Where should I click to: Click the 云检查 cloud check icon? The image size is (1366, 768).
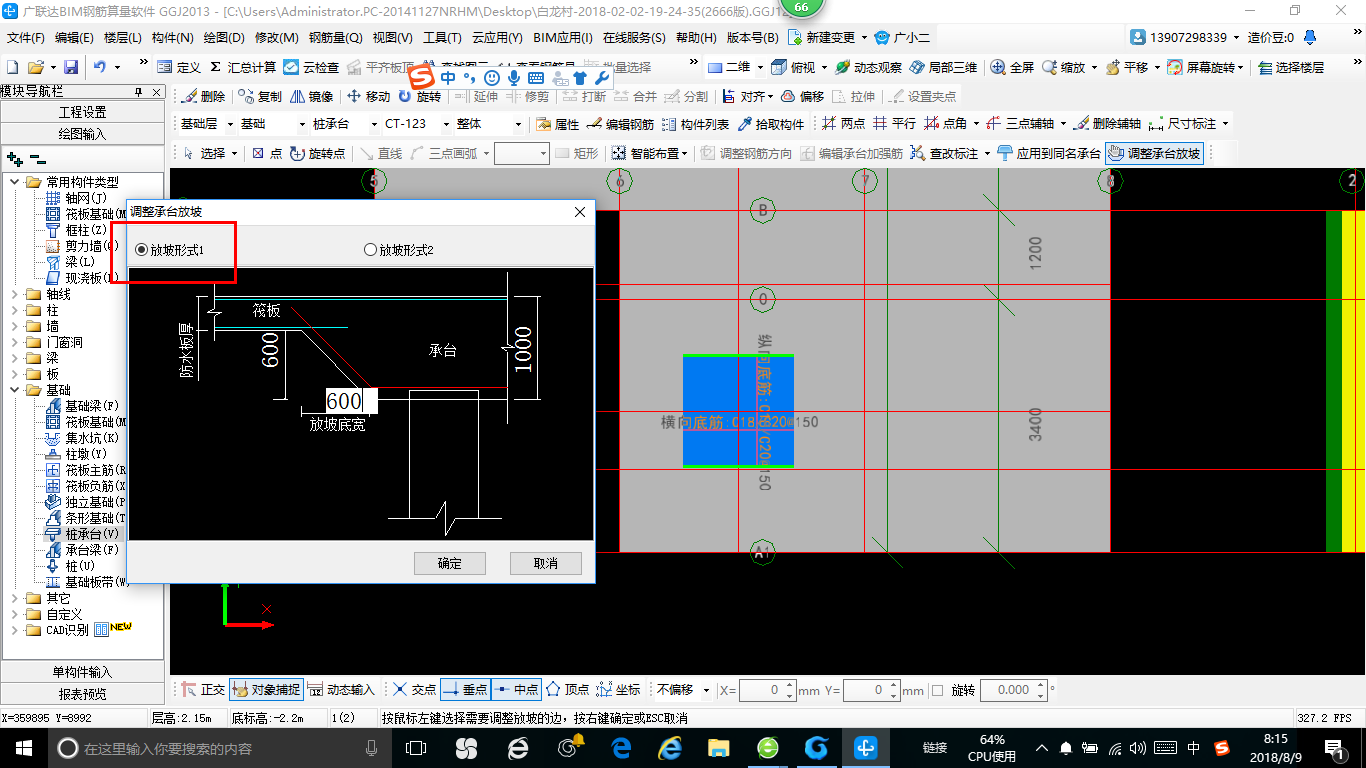pos(311,67)
